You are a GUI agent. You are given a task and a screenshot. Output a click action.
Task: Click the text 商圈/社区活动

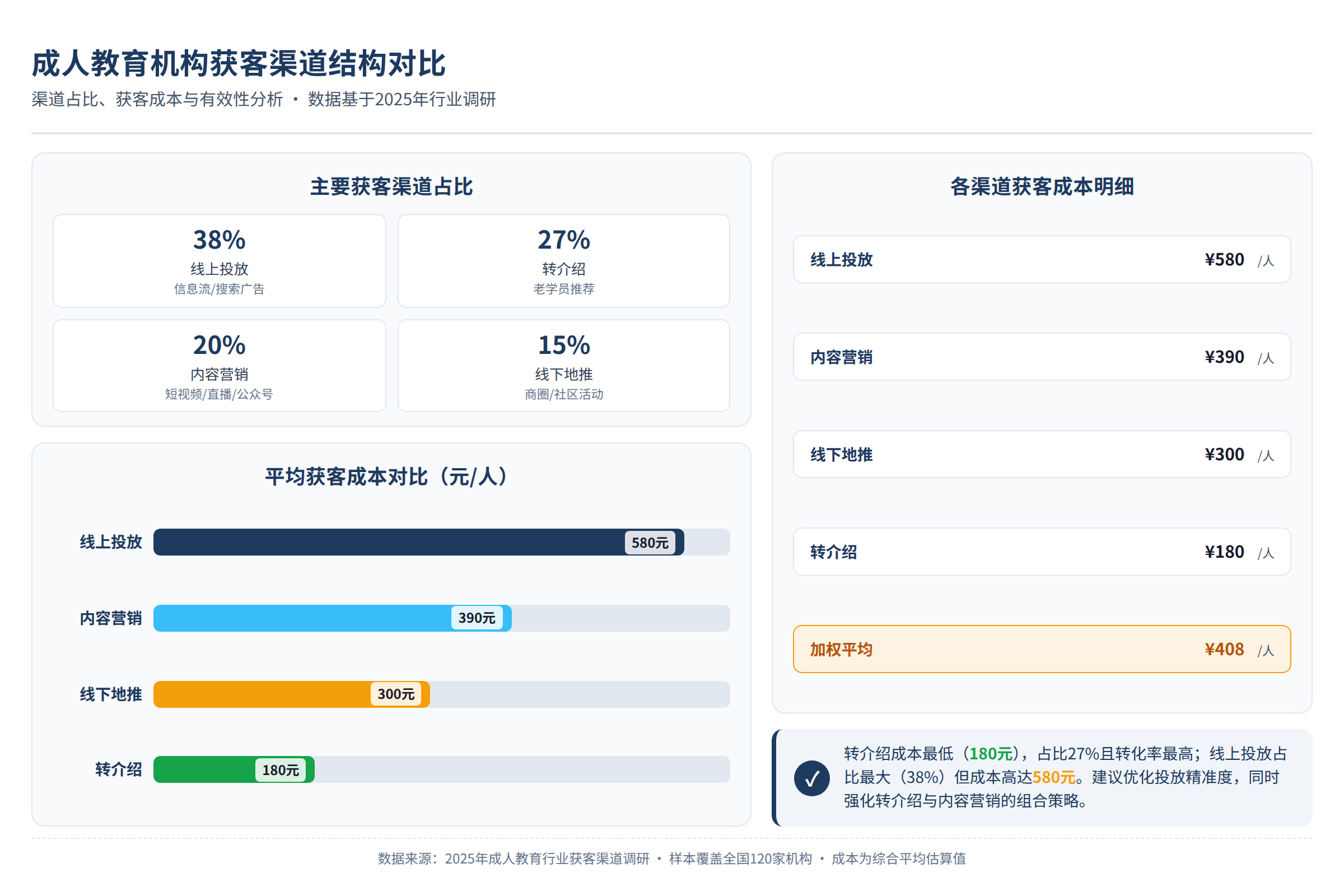point(563,394)
